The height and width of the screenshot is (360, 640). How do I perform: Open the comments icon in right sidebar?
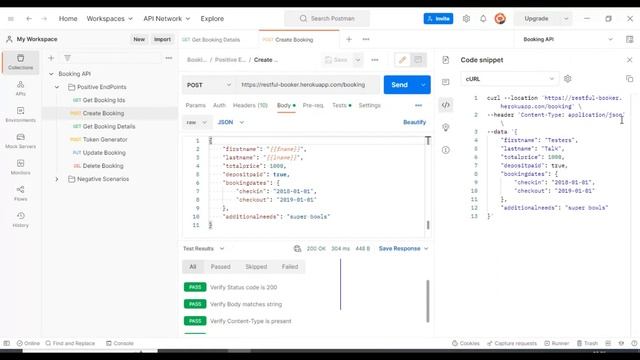coord(446,82)
